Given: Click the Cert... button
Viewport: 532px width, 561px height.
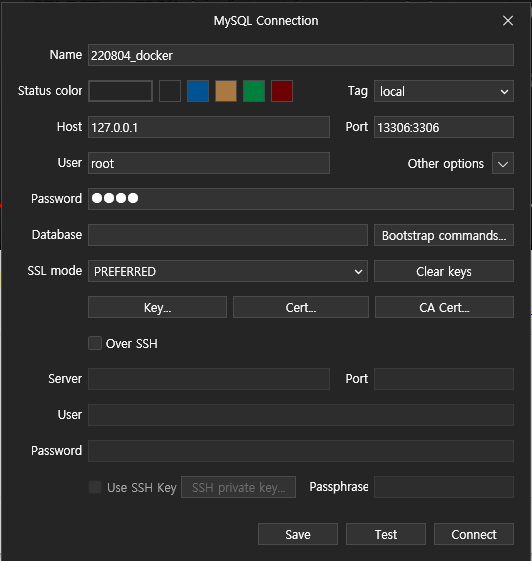Looking at the screenshot, I should [x=301, y=307].
